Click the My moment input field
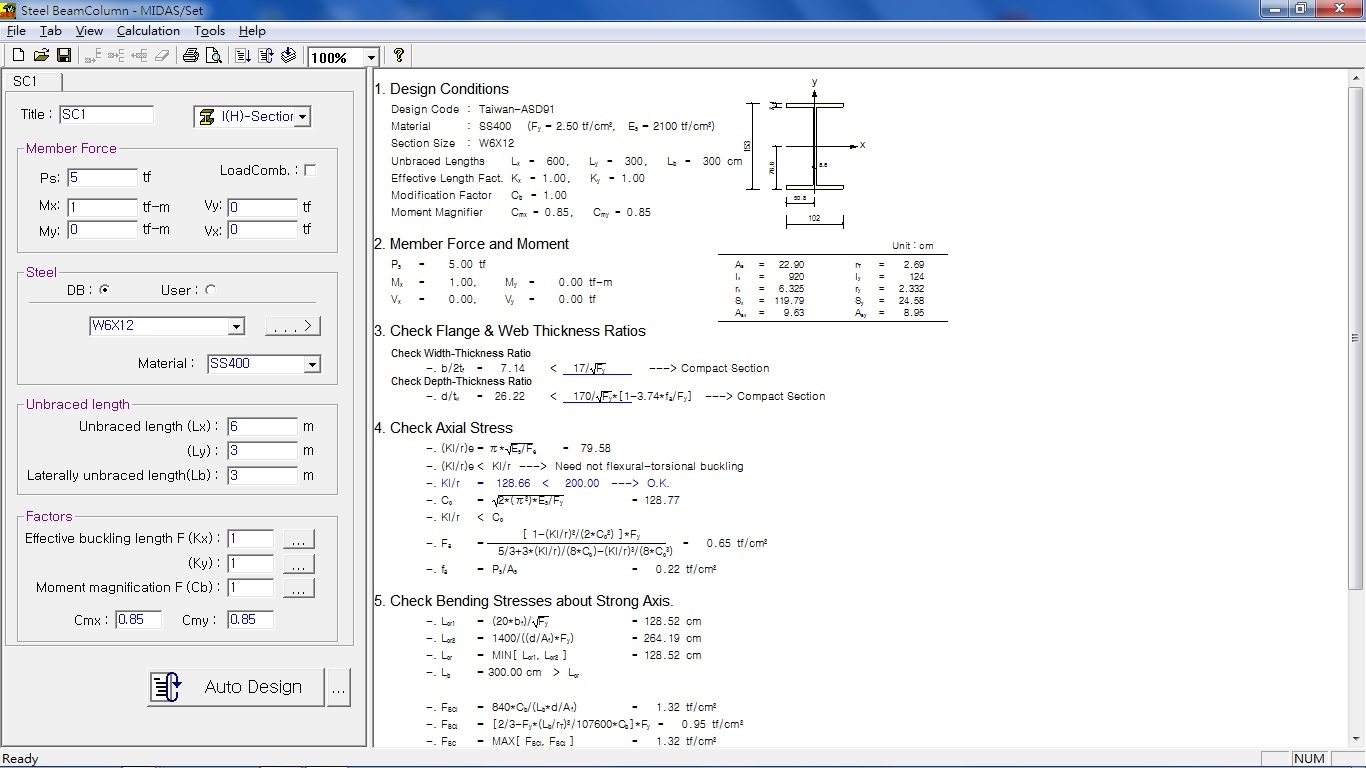 [x=102, y=230]
